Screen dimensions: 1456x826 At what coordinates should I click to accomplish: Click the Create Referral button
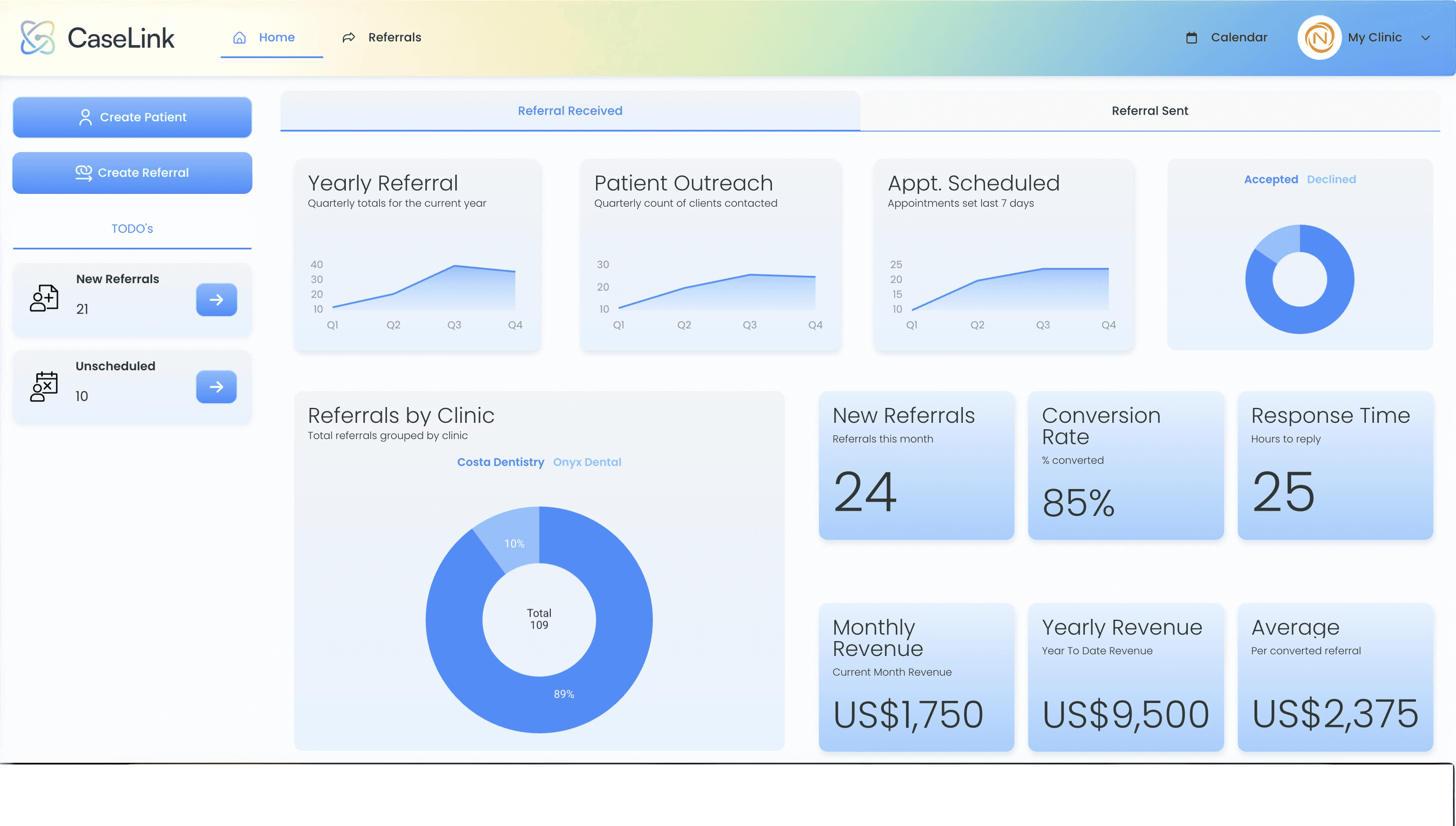click(132, 173)
